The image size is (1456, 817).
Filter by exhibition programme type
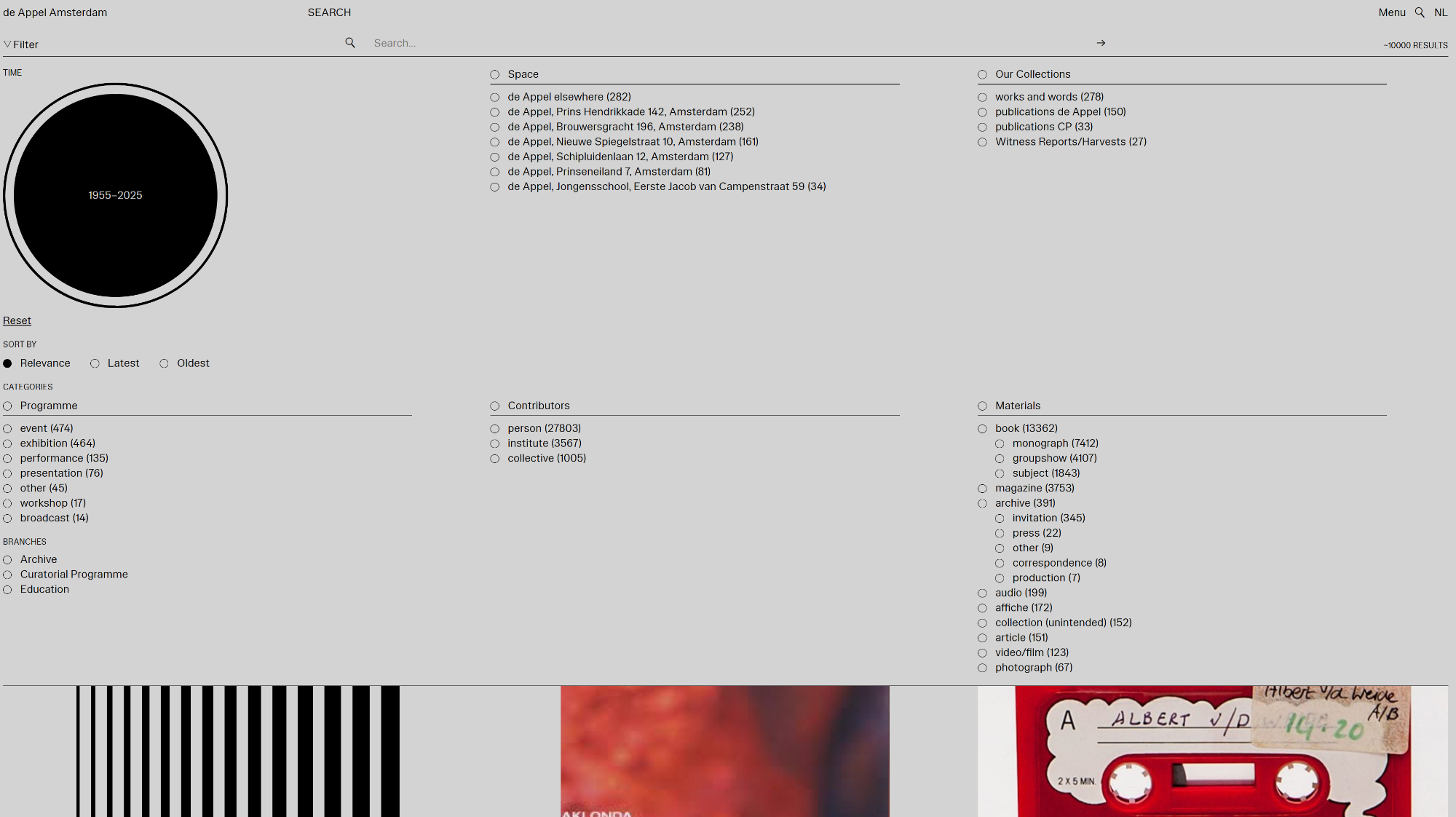tap(7, 444)
